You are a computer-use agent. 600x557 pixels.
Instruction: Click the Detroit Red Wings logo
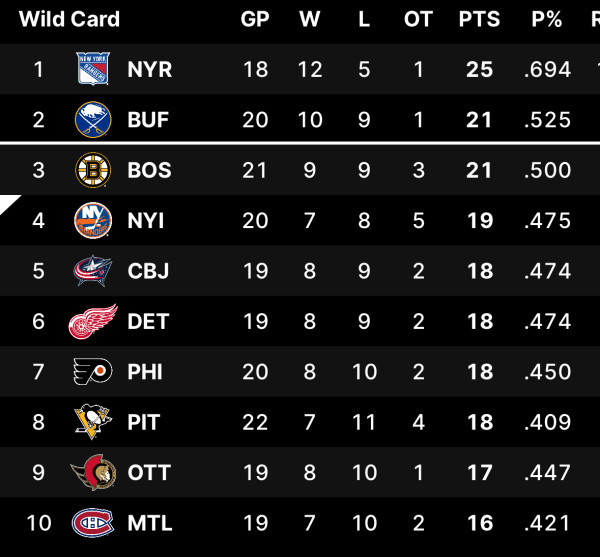tap(93, 321)
